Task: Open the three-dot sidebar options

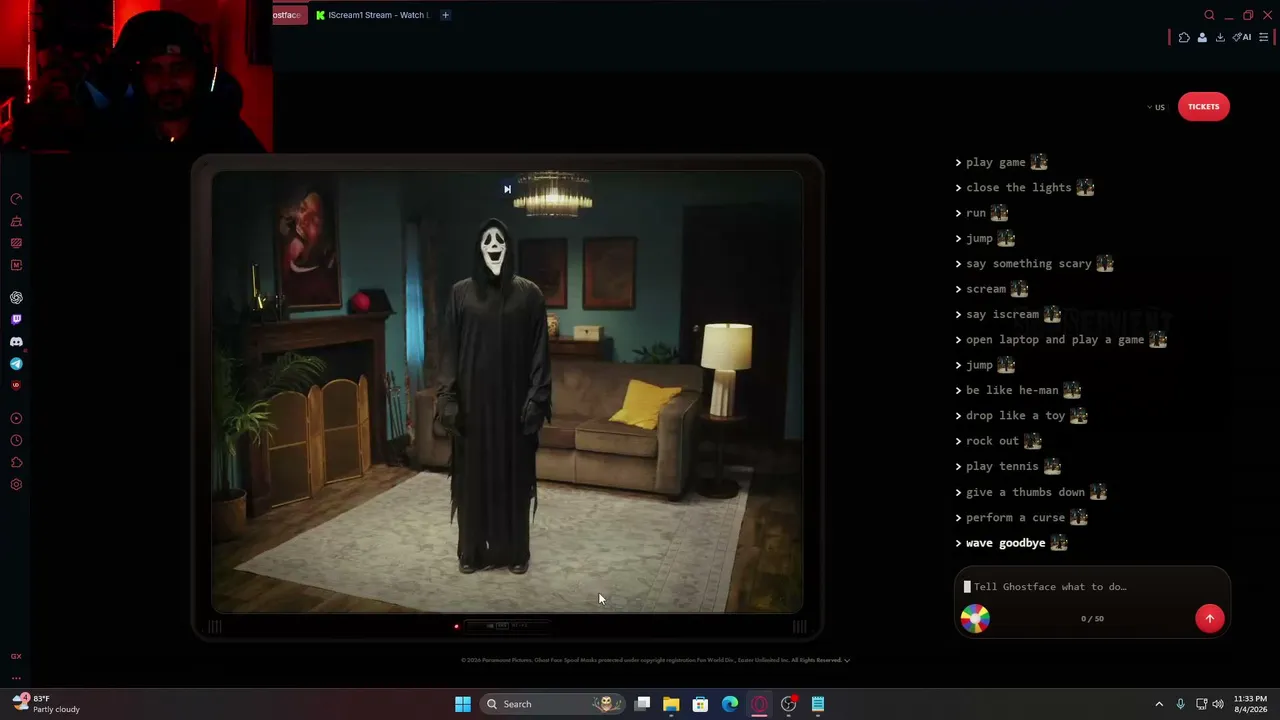Action: coord(16,677)
